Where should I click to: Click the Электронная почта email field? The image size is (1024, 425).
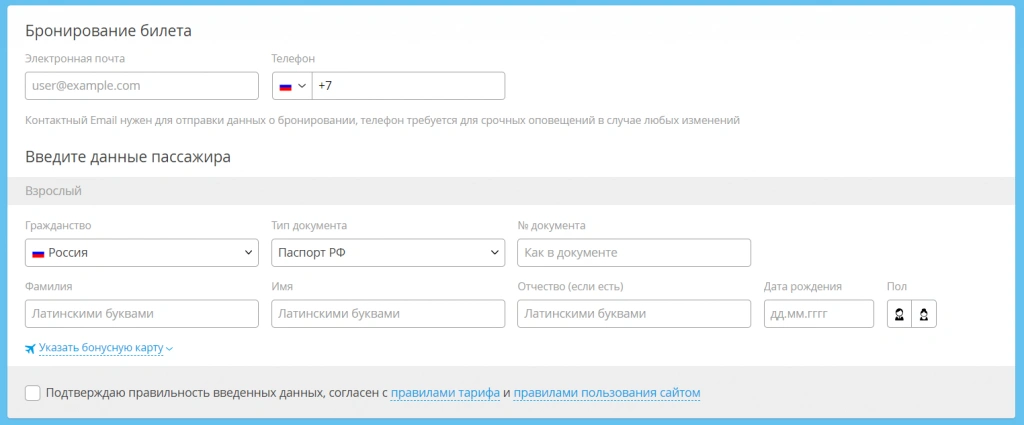(141, 86)
